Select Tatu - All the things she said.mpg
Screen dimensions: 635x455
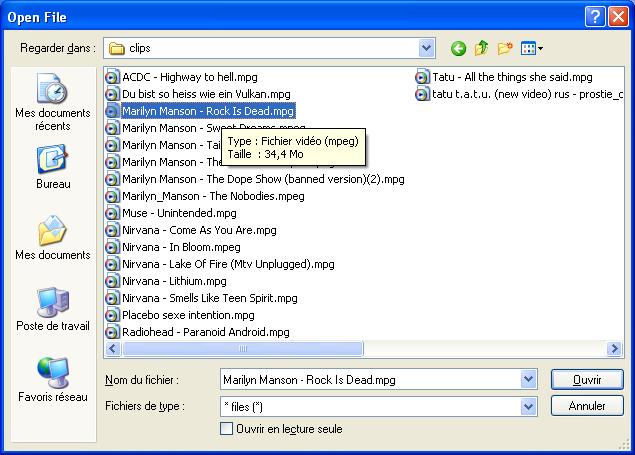click(512, 77)
